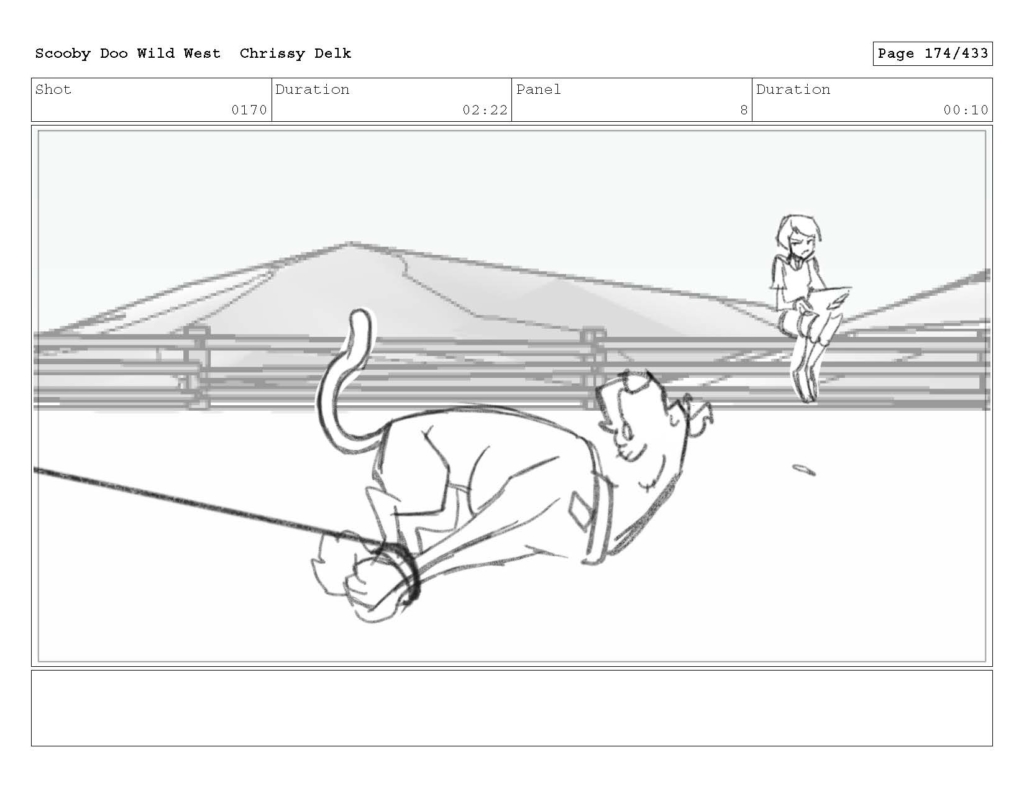Screen dimensions: 1024x793
Task: Click the 'Panel' label
Action: point(538,89)
